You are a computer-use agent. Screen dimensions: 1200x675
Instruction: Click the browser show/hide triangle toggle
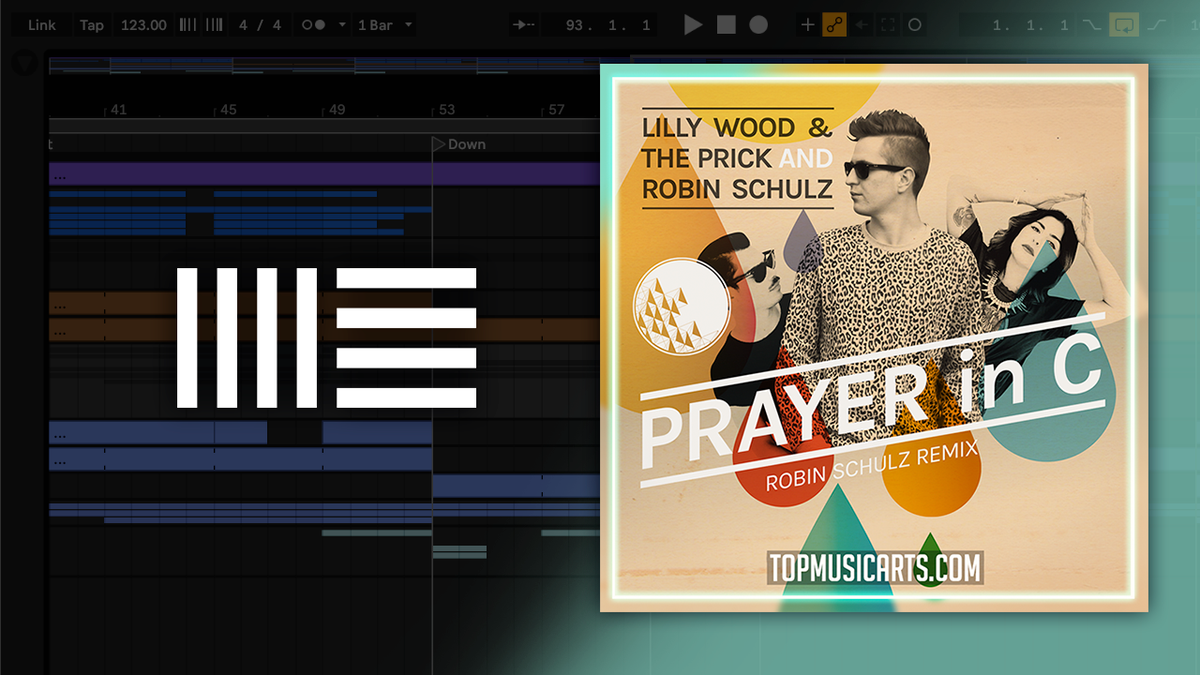pos(22,64)
